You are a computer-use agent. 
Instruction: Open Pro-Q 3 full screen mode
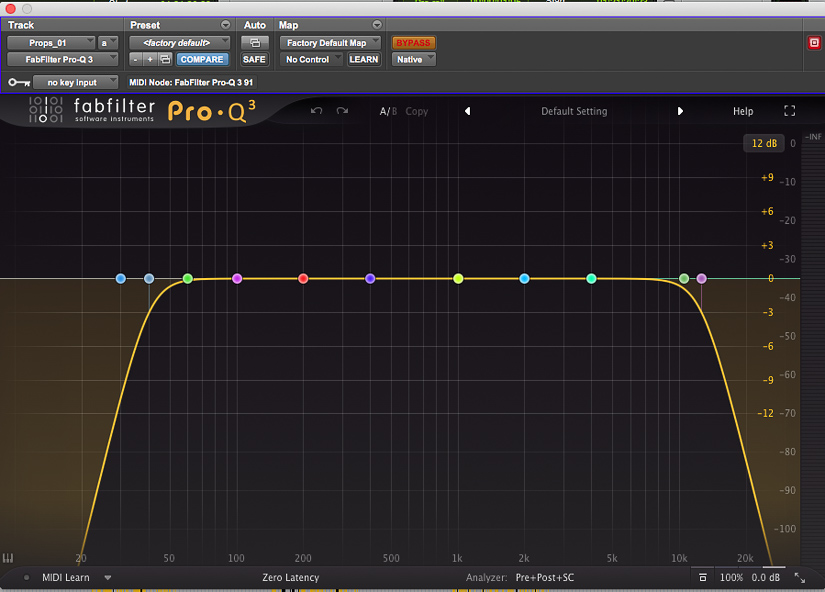click(x=789, y=111)
